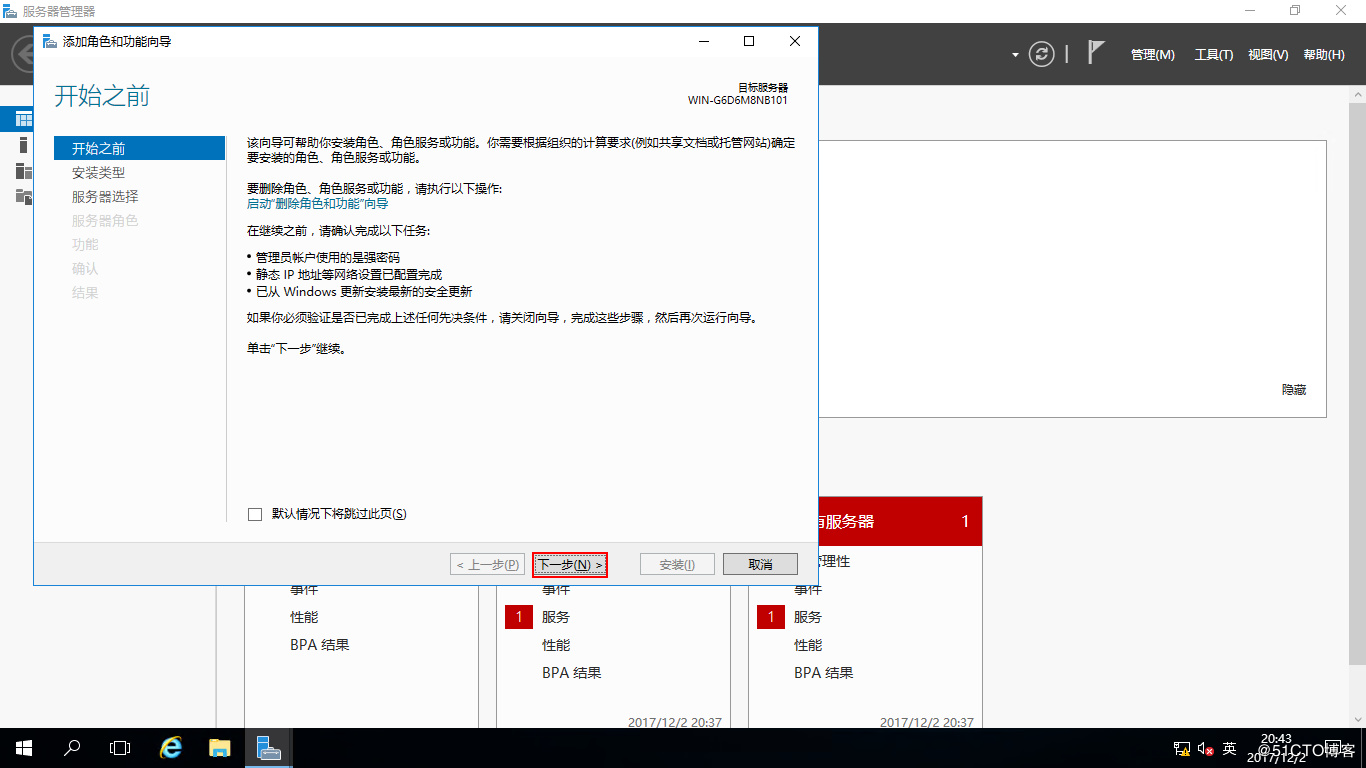
Task: Click the 事件 row in the rightmost tile
Action: (x=808, y=589)
